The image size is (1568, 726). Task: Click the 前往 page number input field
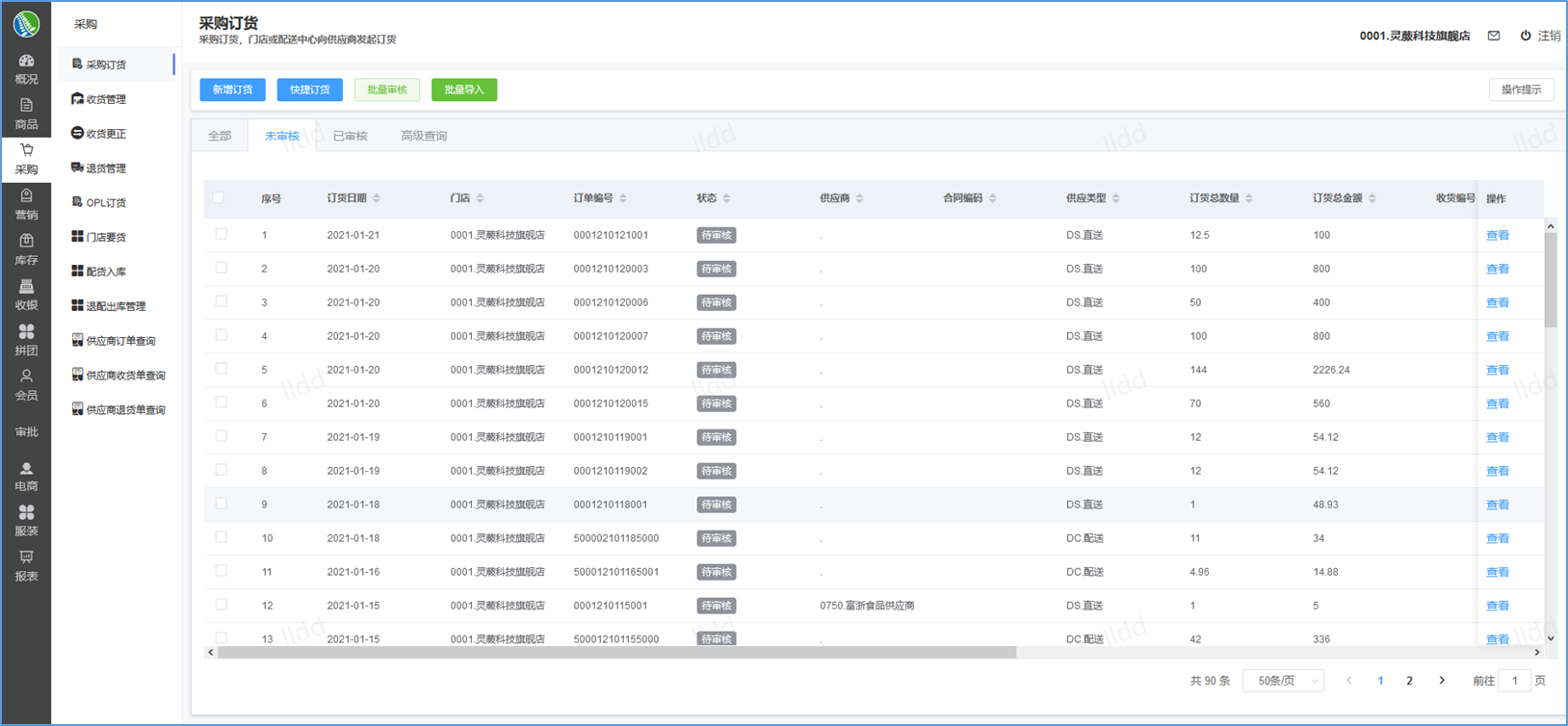tap(1514, 681)
